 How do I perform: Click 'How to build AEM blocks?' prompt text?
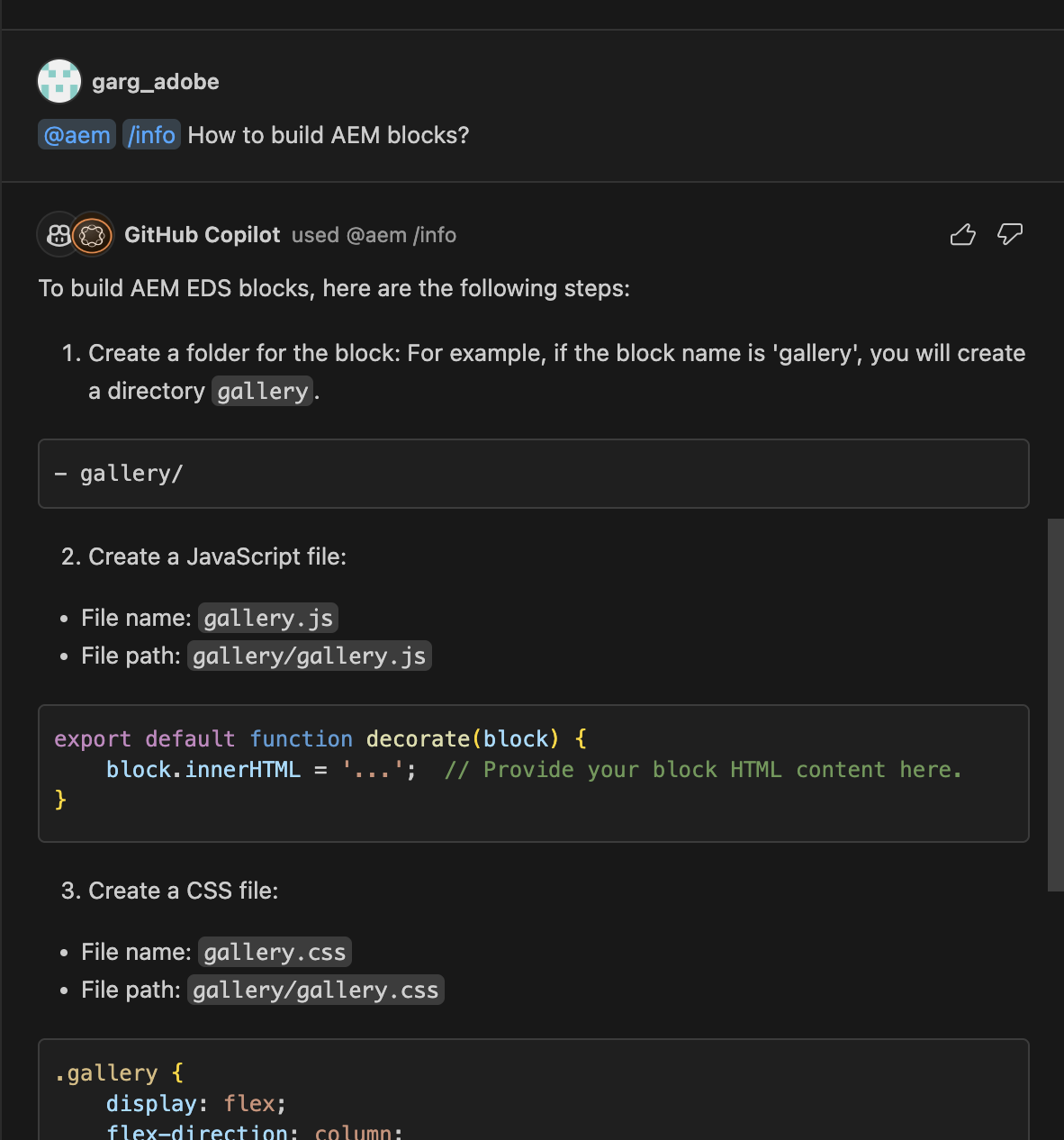coord(329,135)
